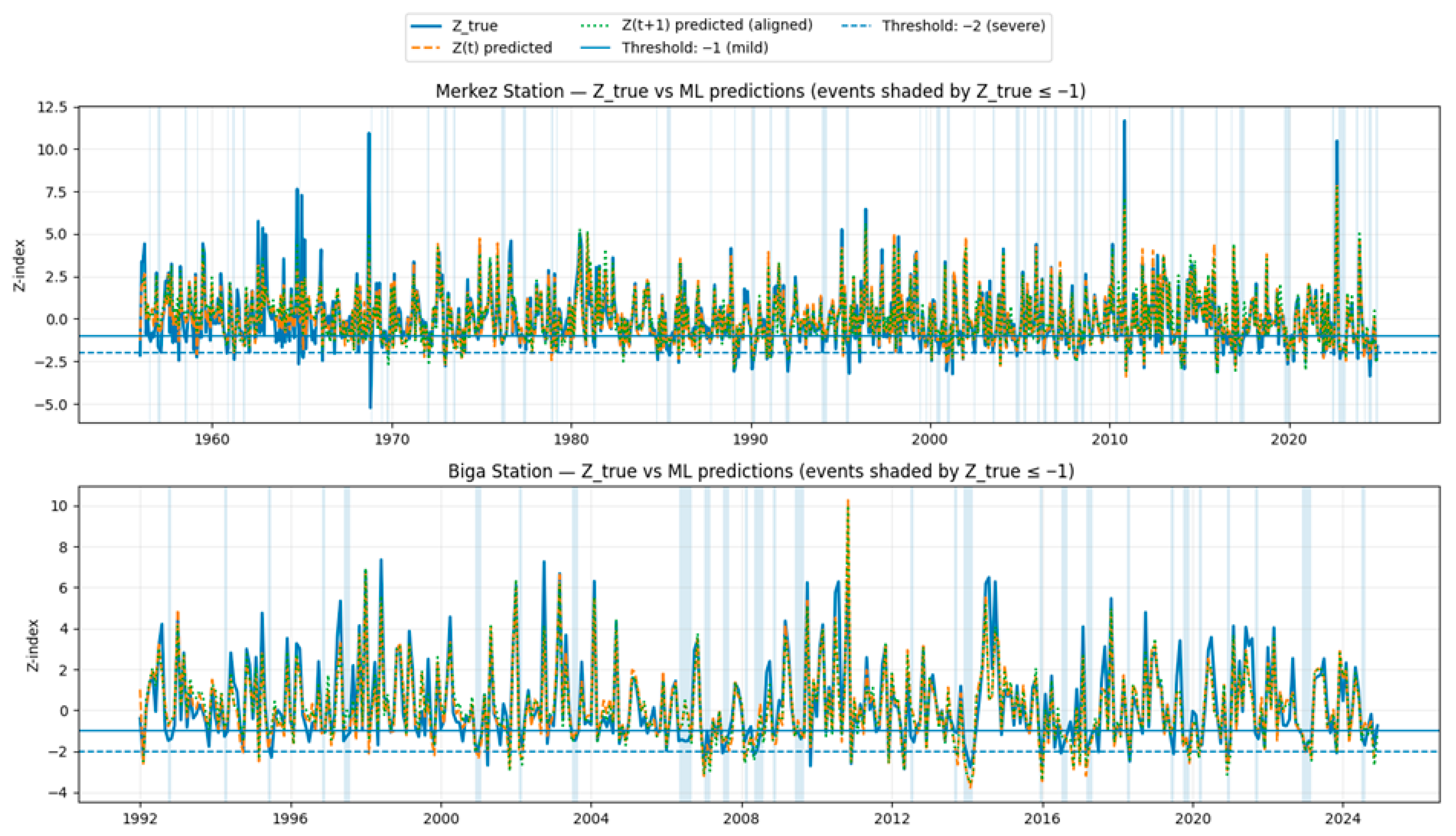Click the Threshold: −1 (mild) legend entry
Viewport: 1456px width, 836px height.
pyautogui.click(x=695, y=48)
